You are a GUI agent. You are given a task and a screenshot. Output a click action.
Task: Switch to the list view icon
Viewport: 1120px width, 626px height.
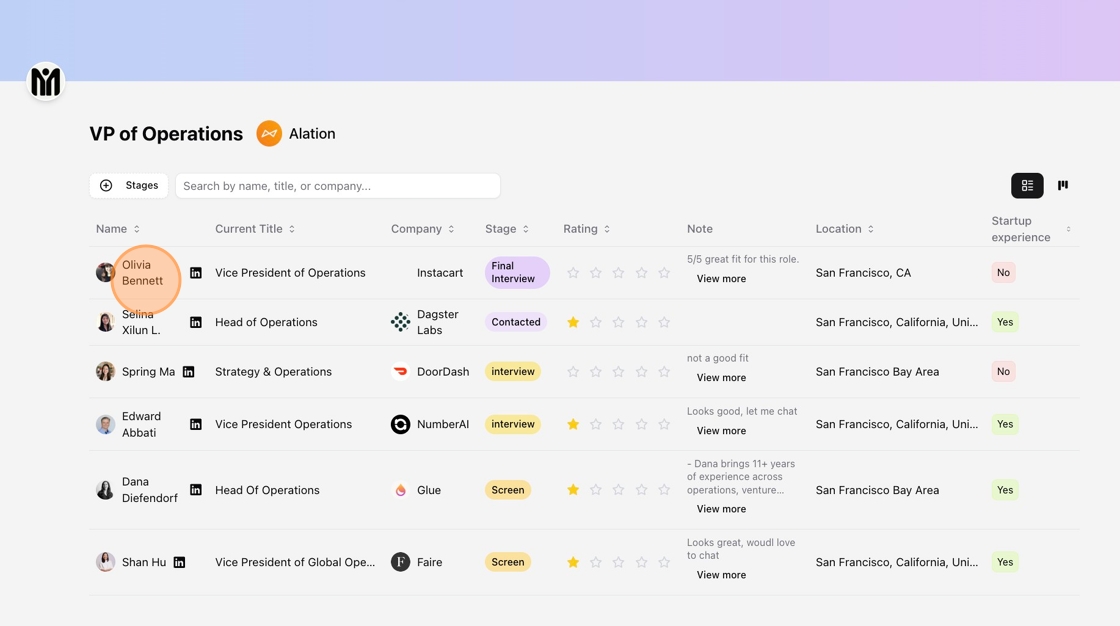[1027, 186]
